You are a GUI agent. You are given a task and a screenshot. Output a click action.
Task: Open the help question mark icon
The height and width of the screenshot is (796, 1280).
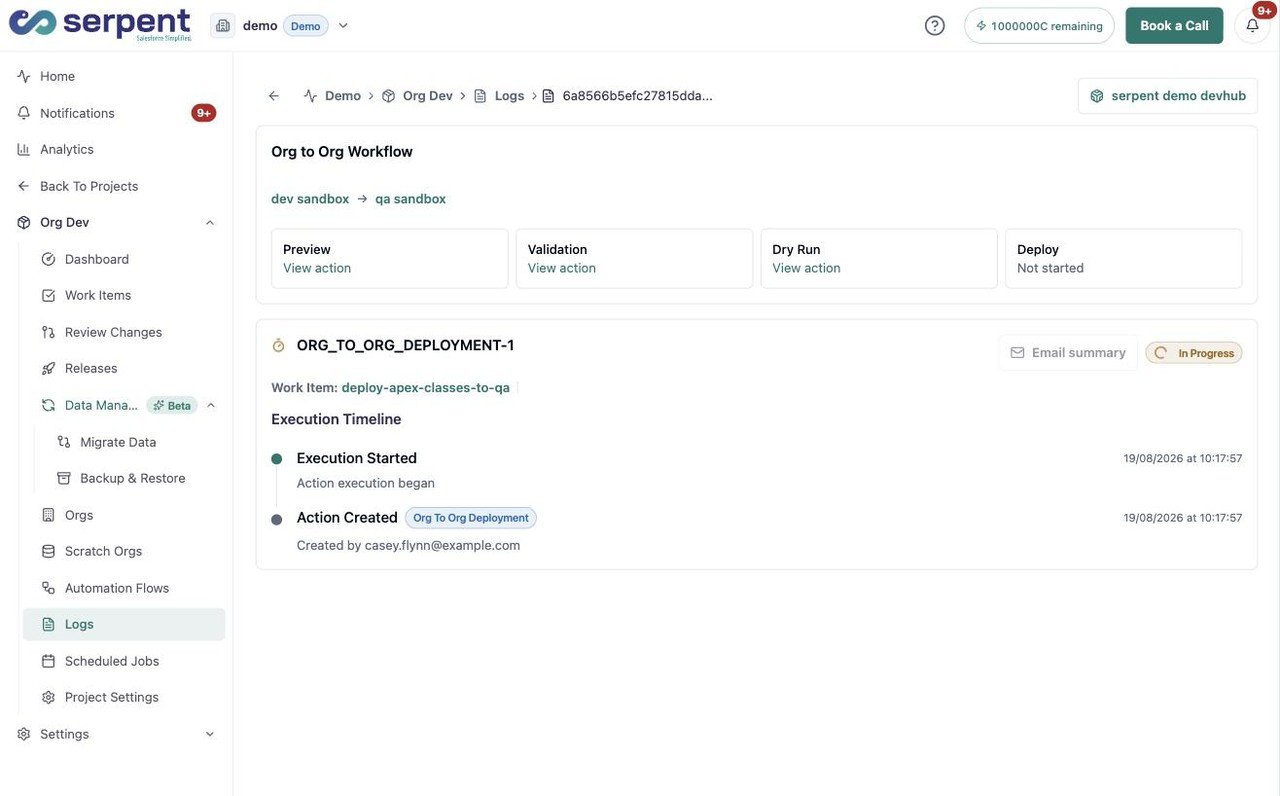point(935,26)
